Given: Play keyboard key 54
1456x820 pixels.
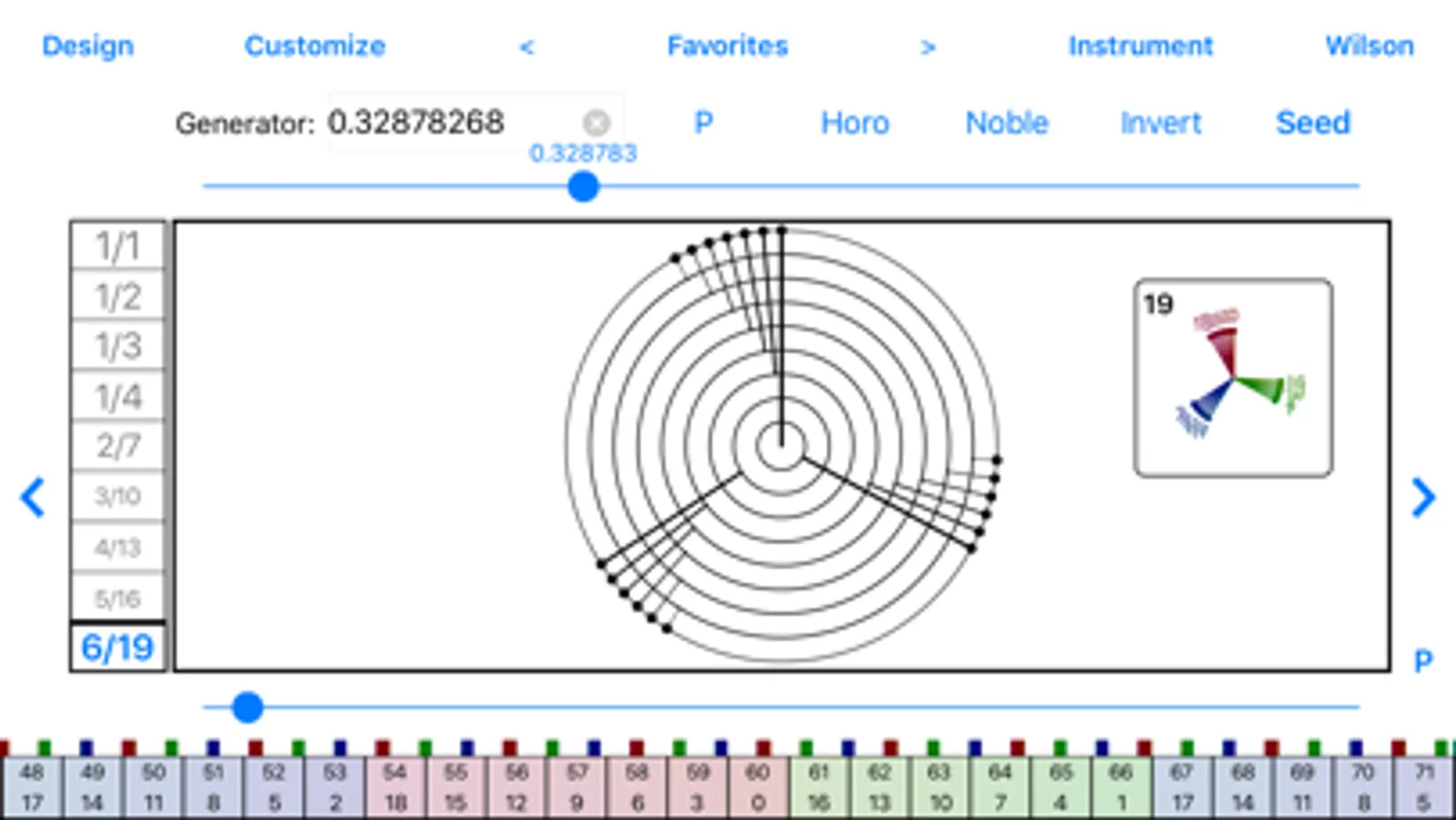Looking at the screenshot, I should tap(394, 787).
